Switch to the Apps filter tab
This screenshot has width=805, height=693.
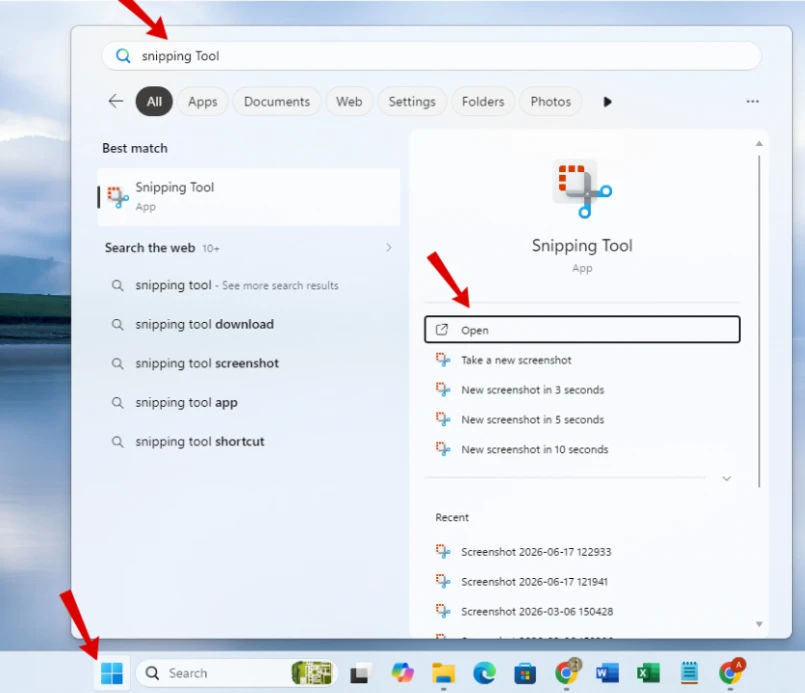[202, 102]
